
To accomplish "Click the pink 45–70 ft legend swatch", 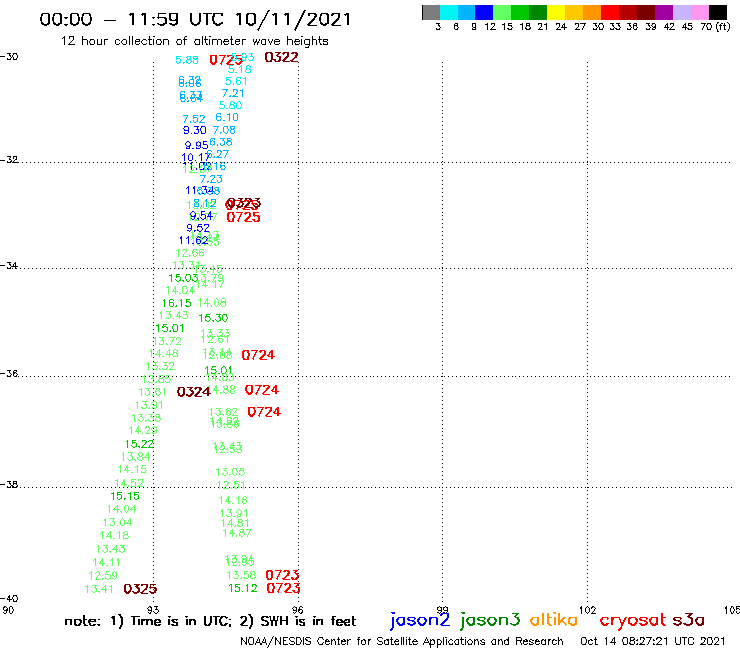I will coord(699,12).
